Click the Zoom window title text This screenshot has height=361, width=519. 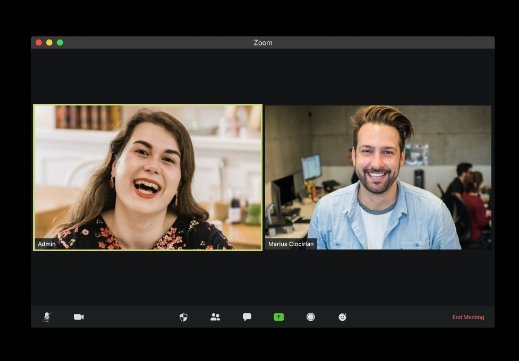(263, 43)
